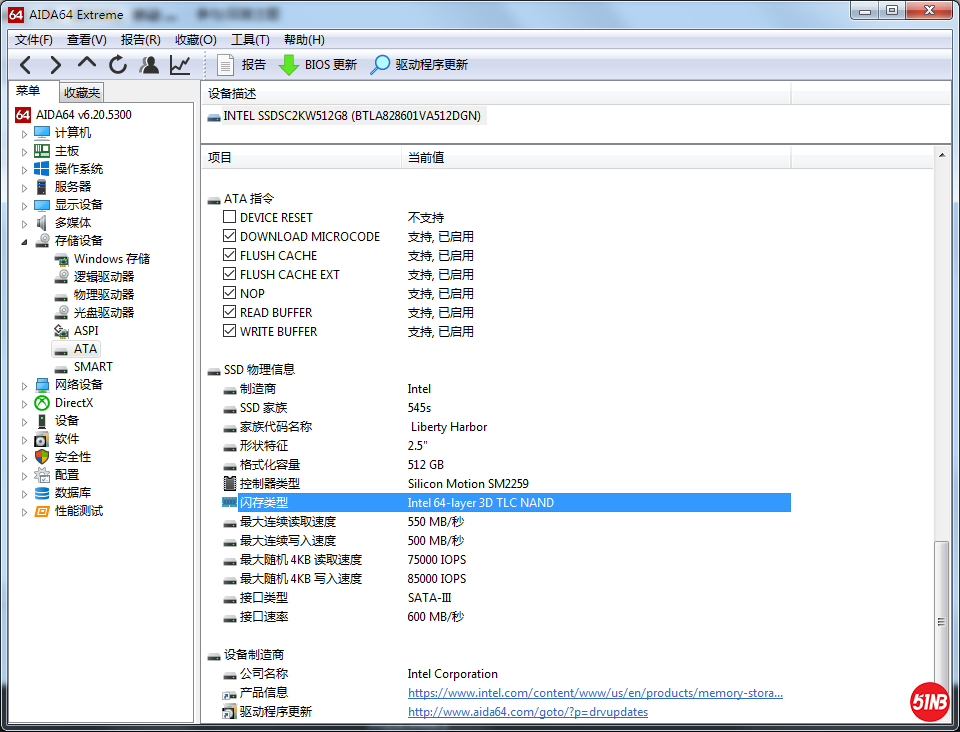Open the 工具(T) menu
Screen dimensions: 960x732
[x=250, y=39]
